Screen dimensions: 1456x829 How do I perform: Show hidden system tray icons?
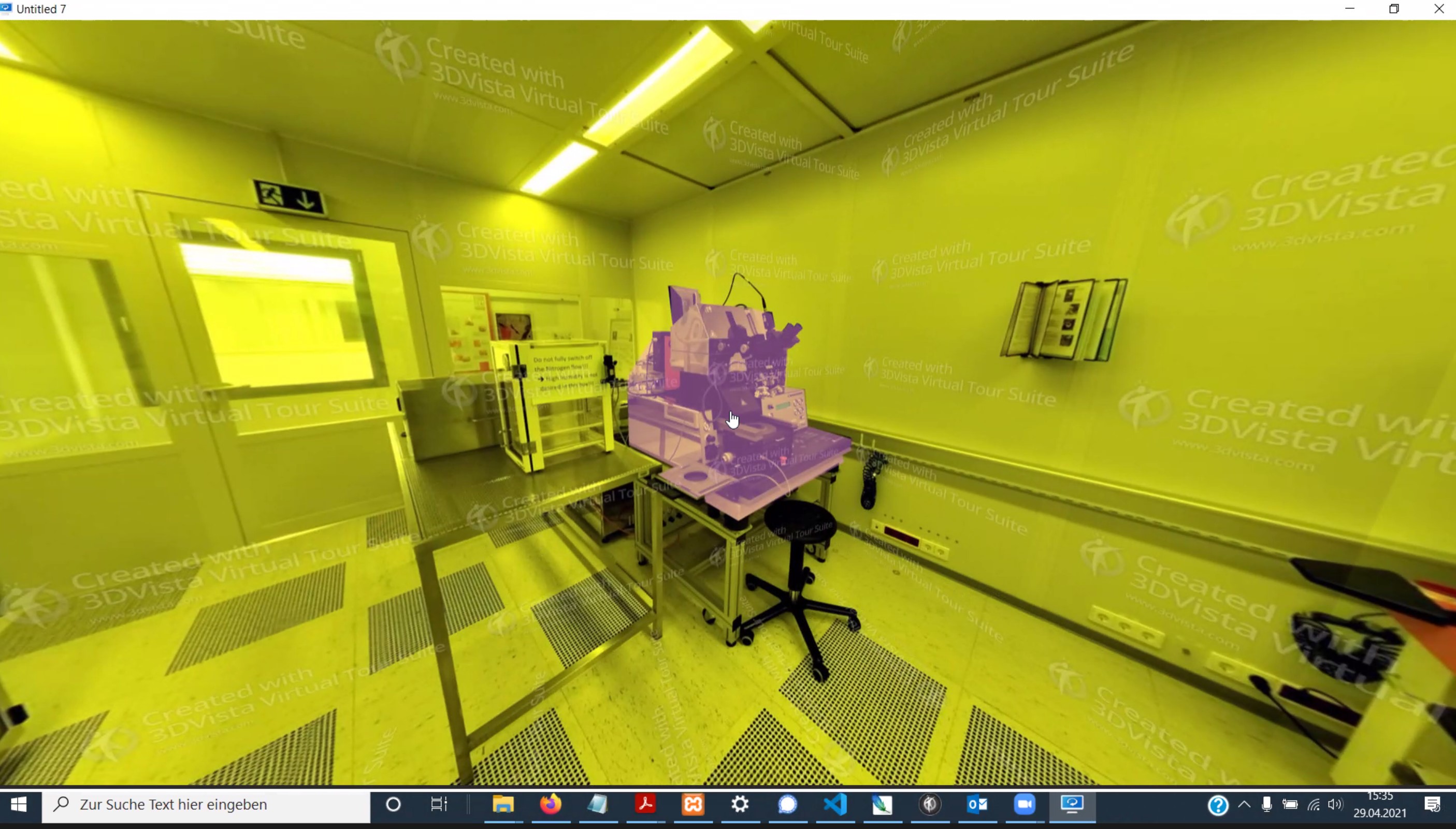1245,805
